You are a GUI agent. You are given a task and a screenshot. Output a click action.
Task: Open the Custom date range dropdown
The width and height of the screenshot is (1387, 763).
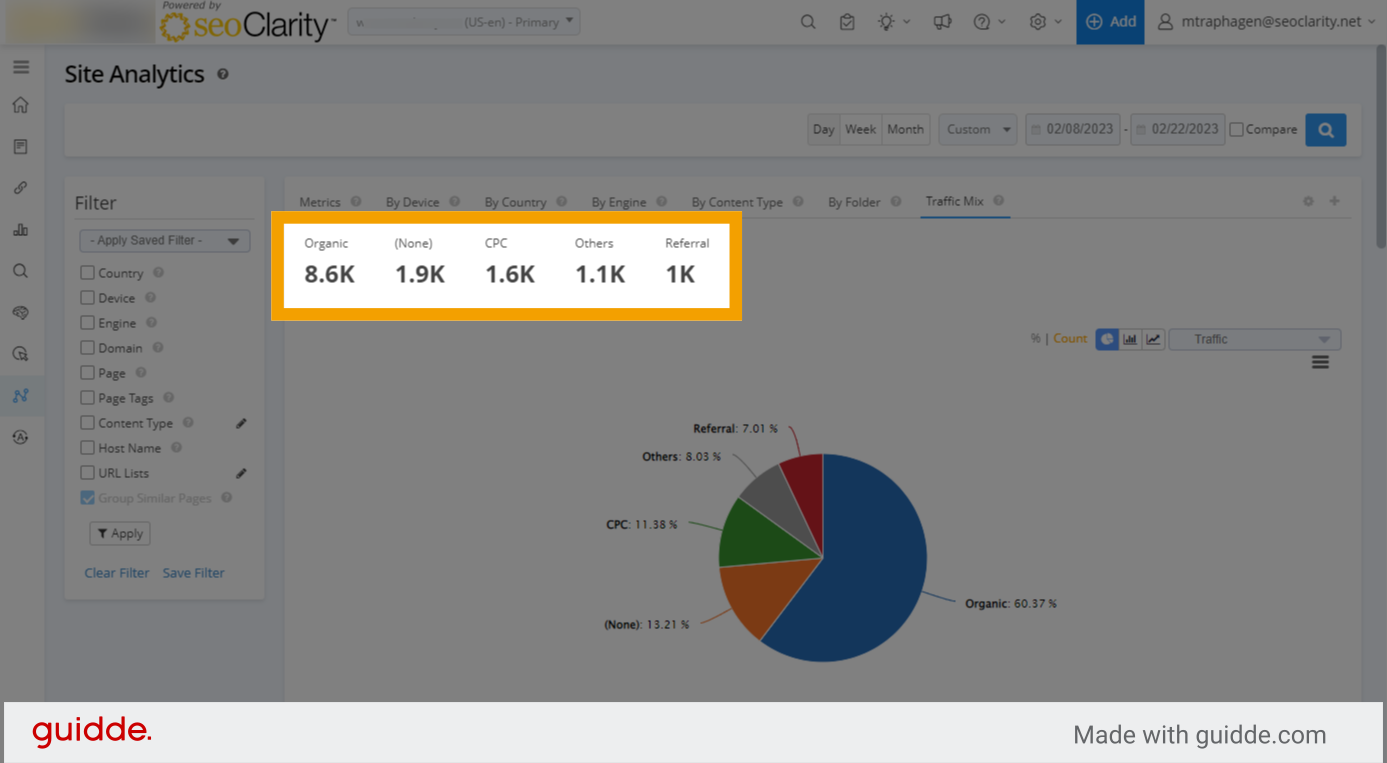pos(977,129)
